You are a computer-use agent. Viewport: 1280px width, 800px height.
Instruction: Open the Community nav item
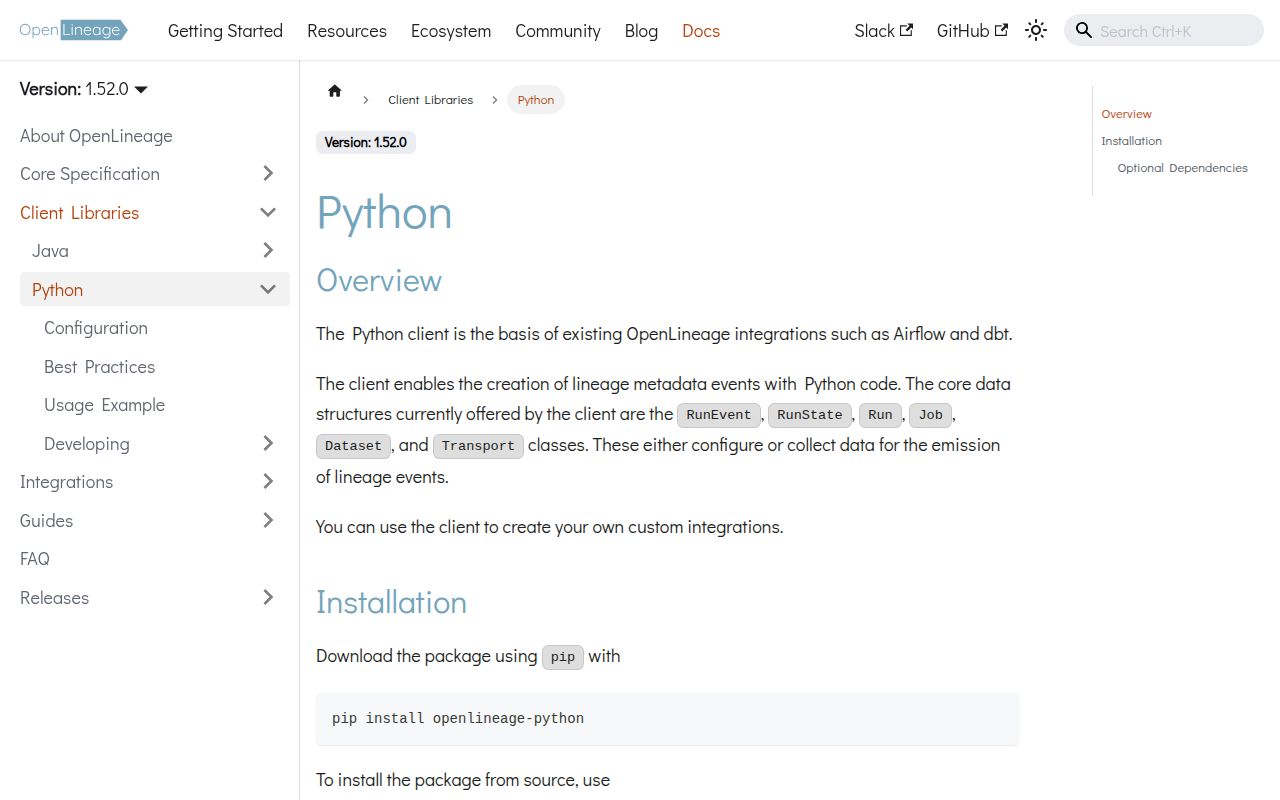[558, 31]
